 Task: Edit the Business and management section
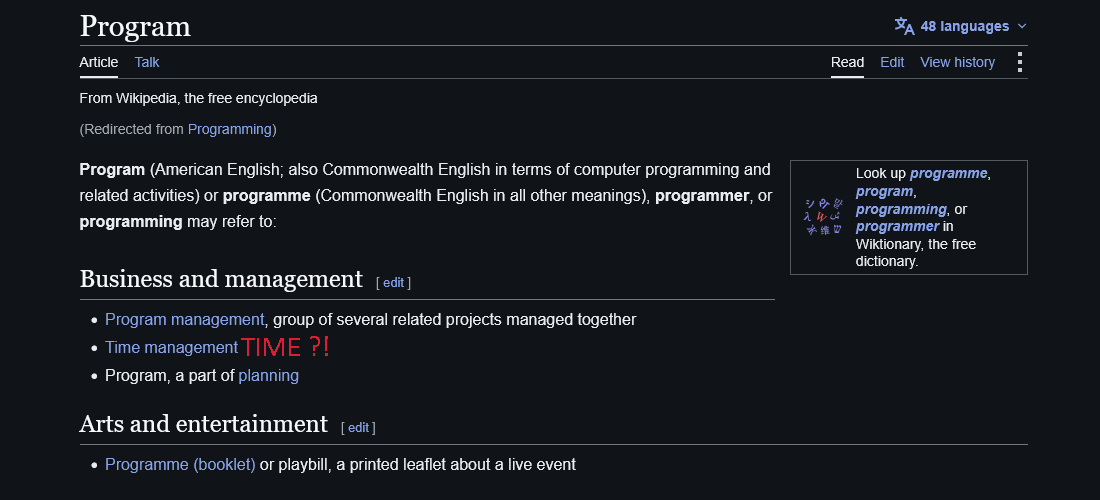(x=394, y=283)
